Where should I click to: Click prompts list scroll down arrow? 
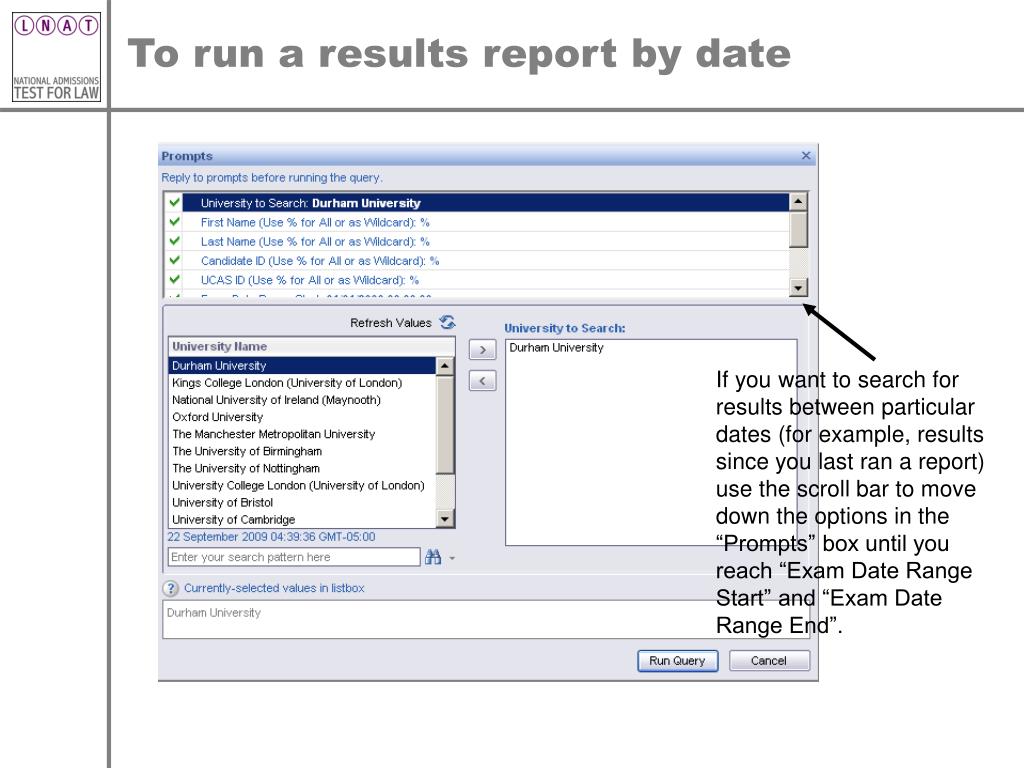798,287
